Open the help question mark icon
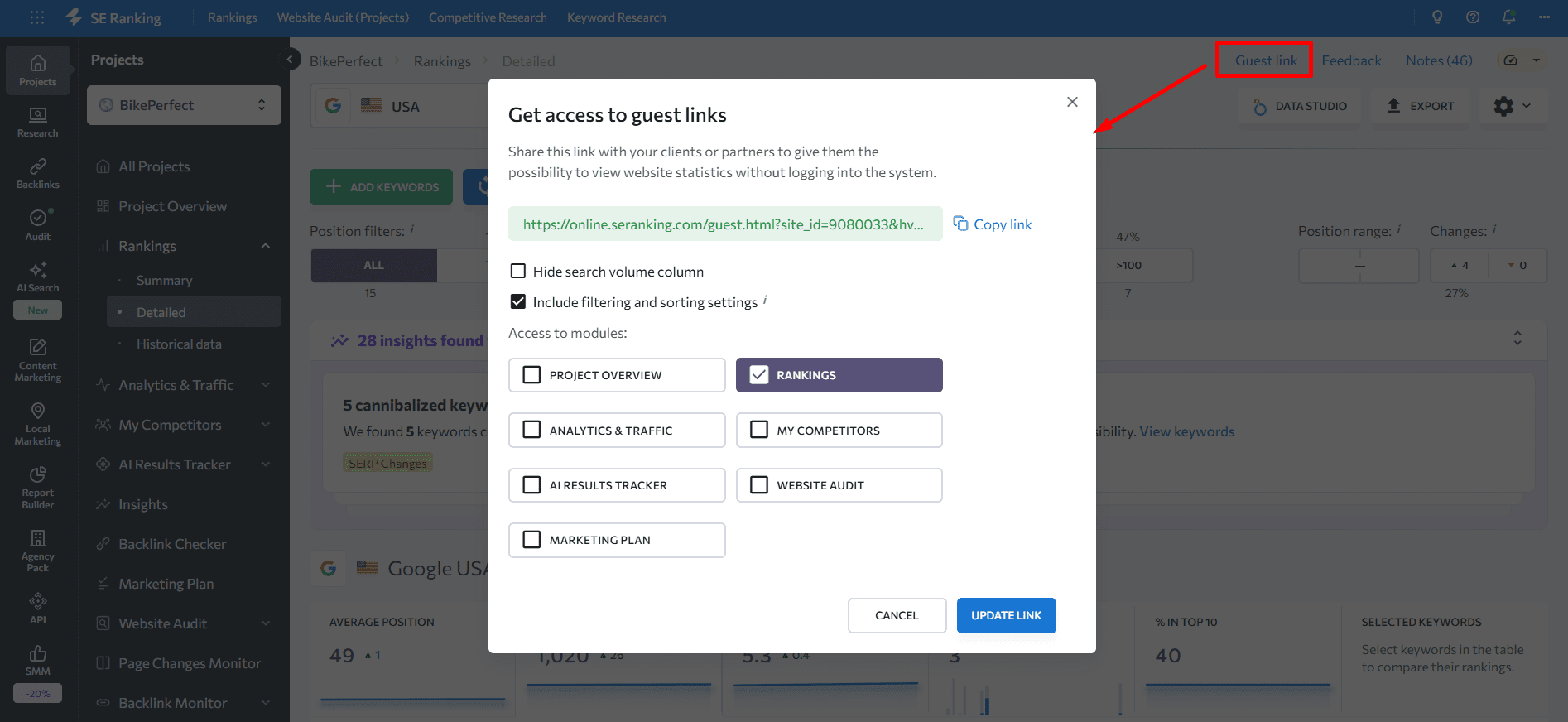Viewport: 1568px width, 722px height. (x=1473, y=17)
